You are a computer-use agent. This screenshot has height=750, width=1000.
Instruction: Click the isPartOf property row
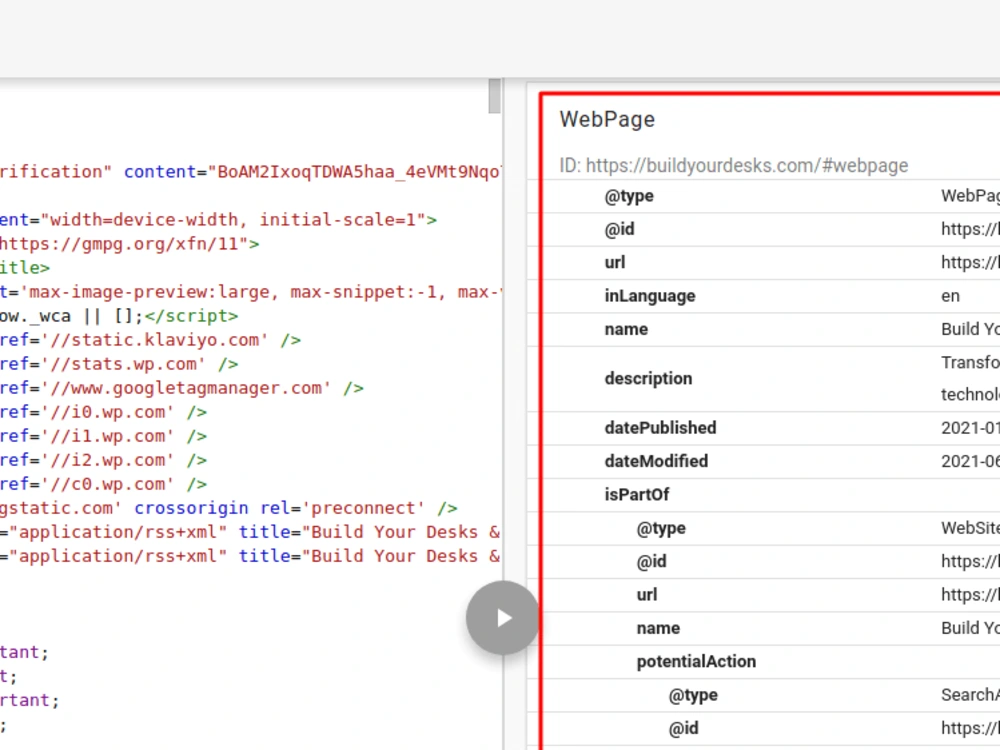click(x=770, y=495)
